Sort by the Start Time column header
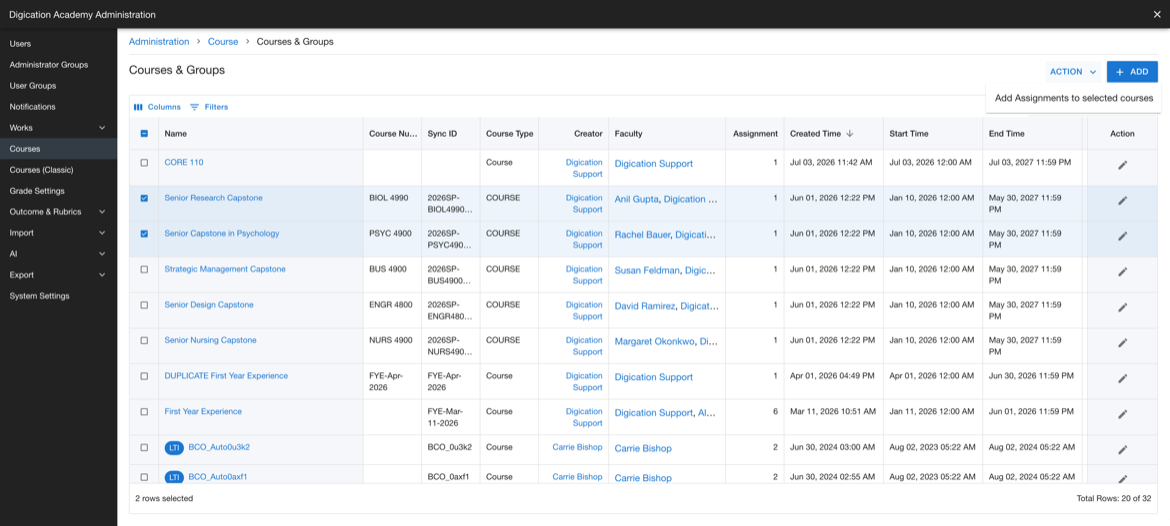The width and height of the screenshot is (1170, 526). [909, 134]
